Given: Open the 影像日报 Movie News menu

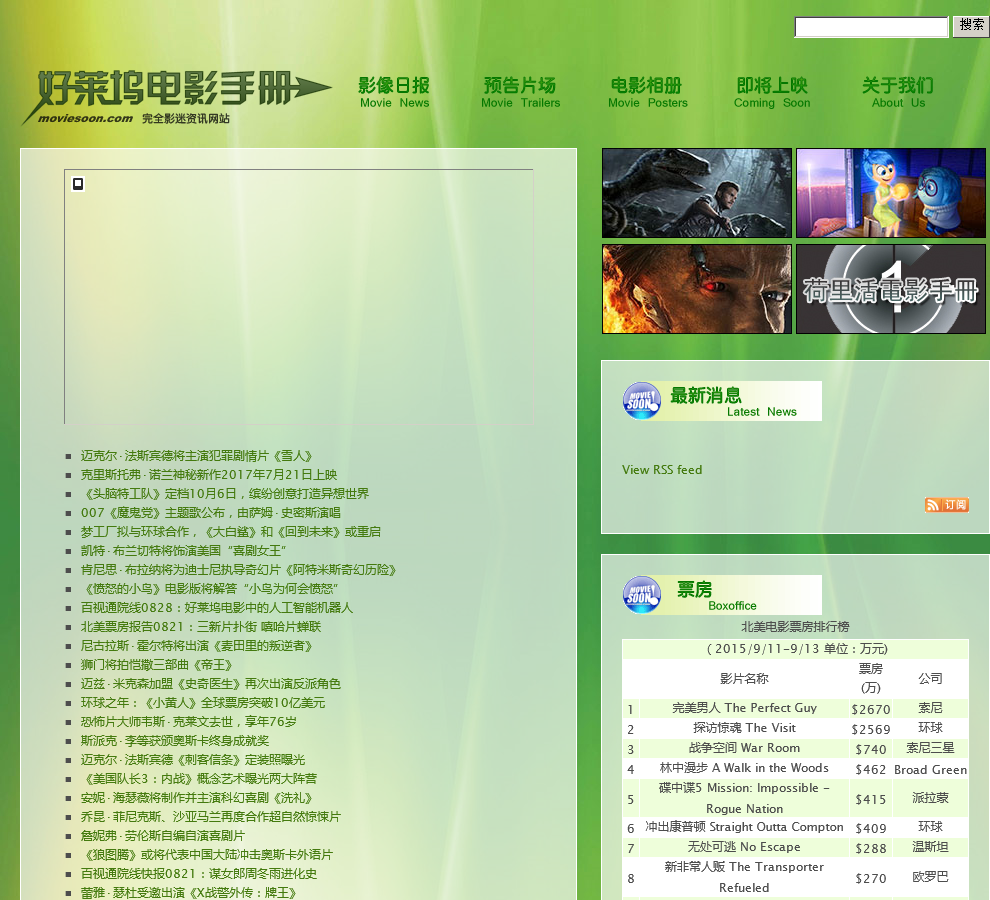Looking at the screenshot, I should click(394, 93).
